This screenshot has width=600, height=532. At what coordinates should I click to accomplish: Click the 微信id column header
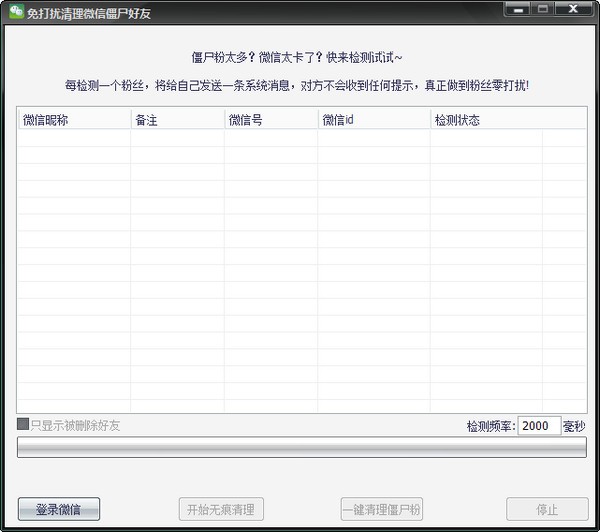click(x=373, y=120)
